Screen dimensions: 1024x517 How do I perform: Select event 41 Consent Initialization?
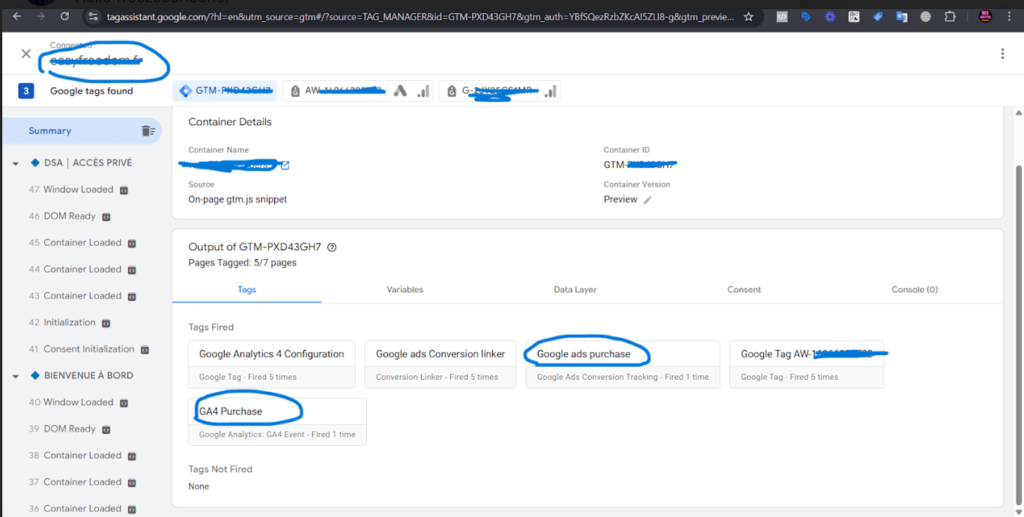[89, 349]
